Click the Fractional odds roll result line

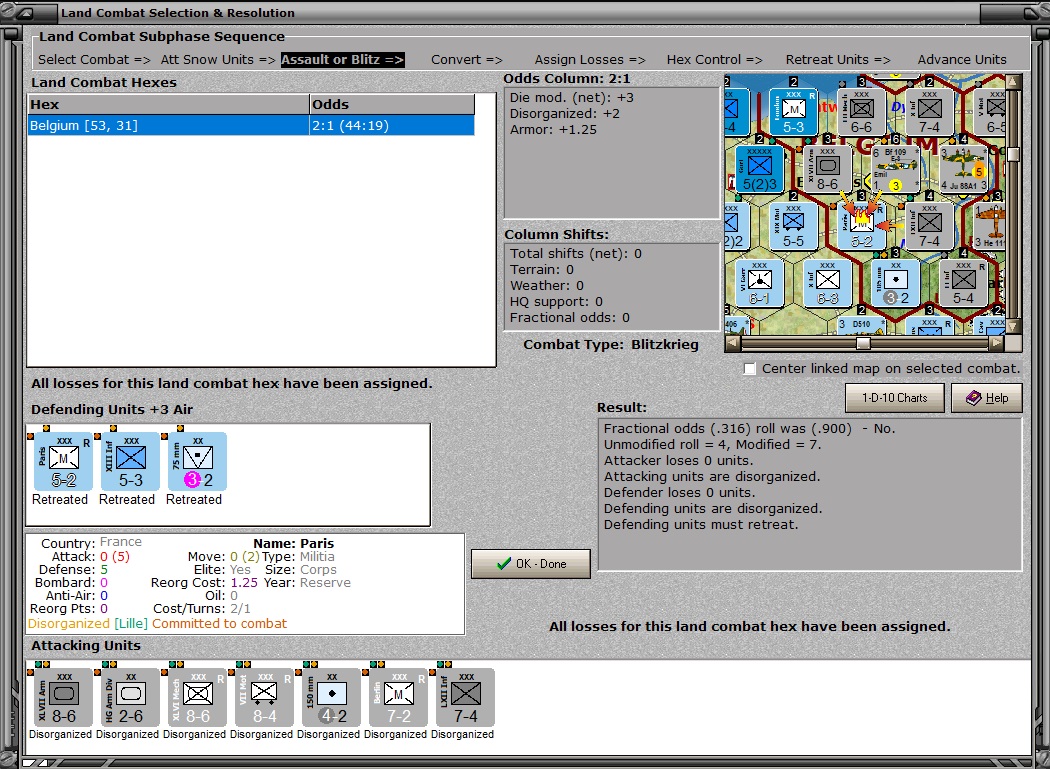coord(749,429)
